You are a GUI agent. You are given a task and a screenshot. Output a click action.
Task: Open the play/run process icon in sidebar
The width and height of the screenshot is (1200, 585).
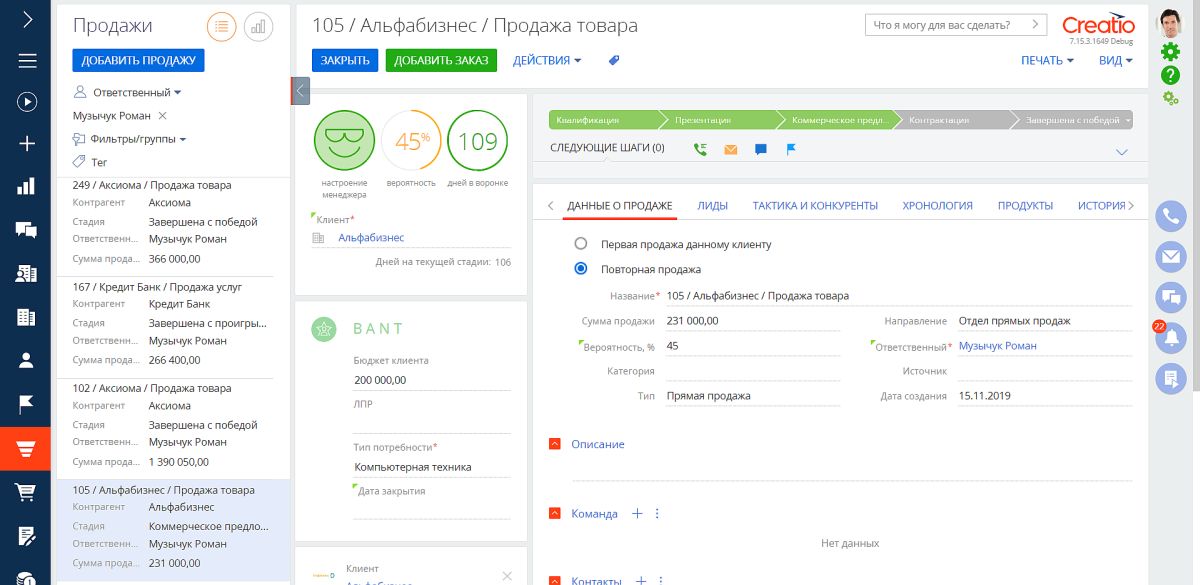tap(27, 101)
